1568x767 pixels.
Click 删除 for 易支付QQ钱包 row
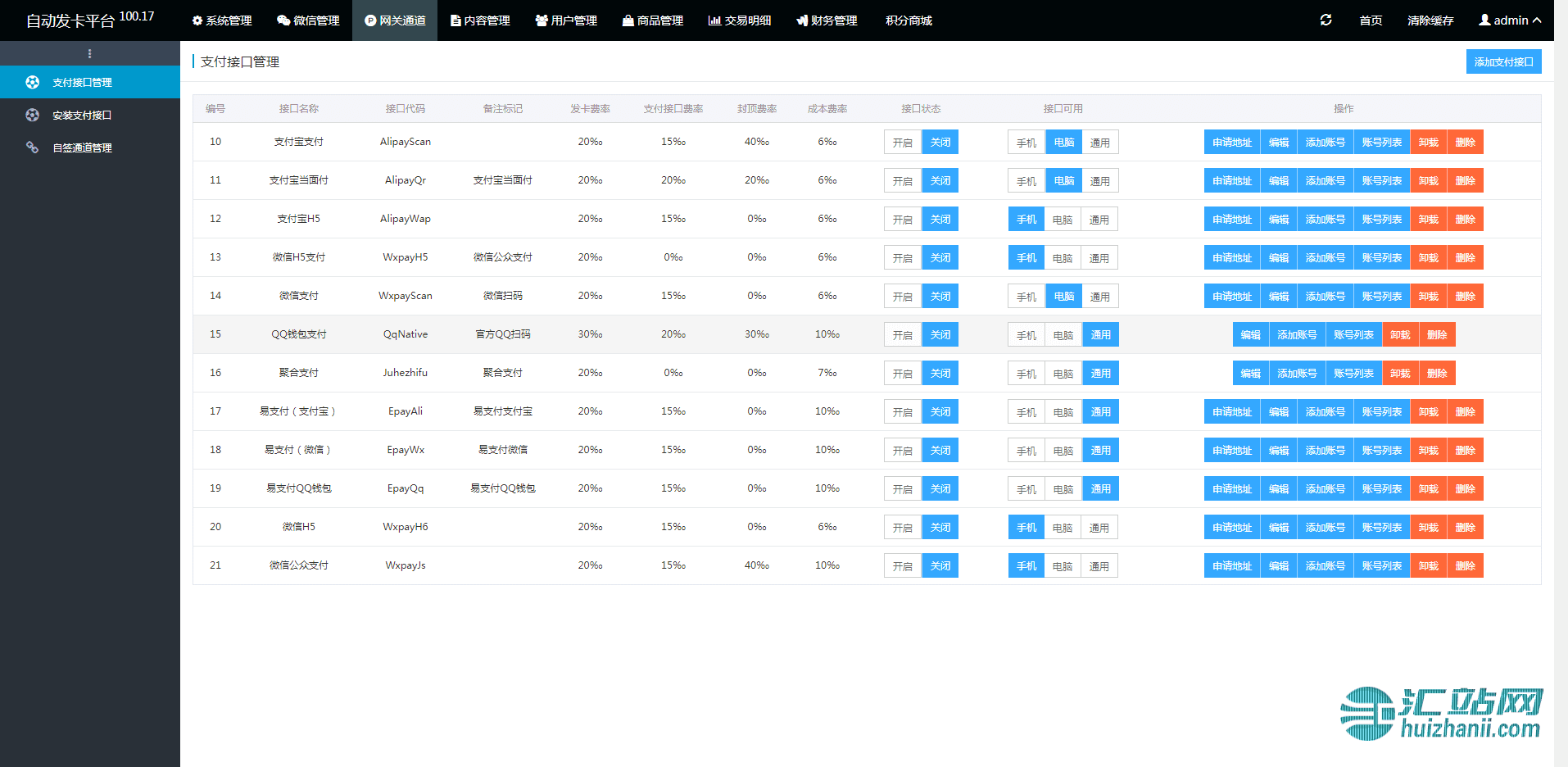pos(1466,489)
